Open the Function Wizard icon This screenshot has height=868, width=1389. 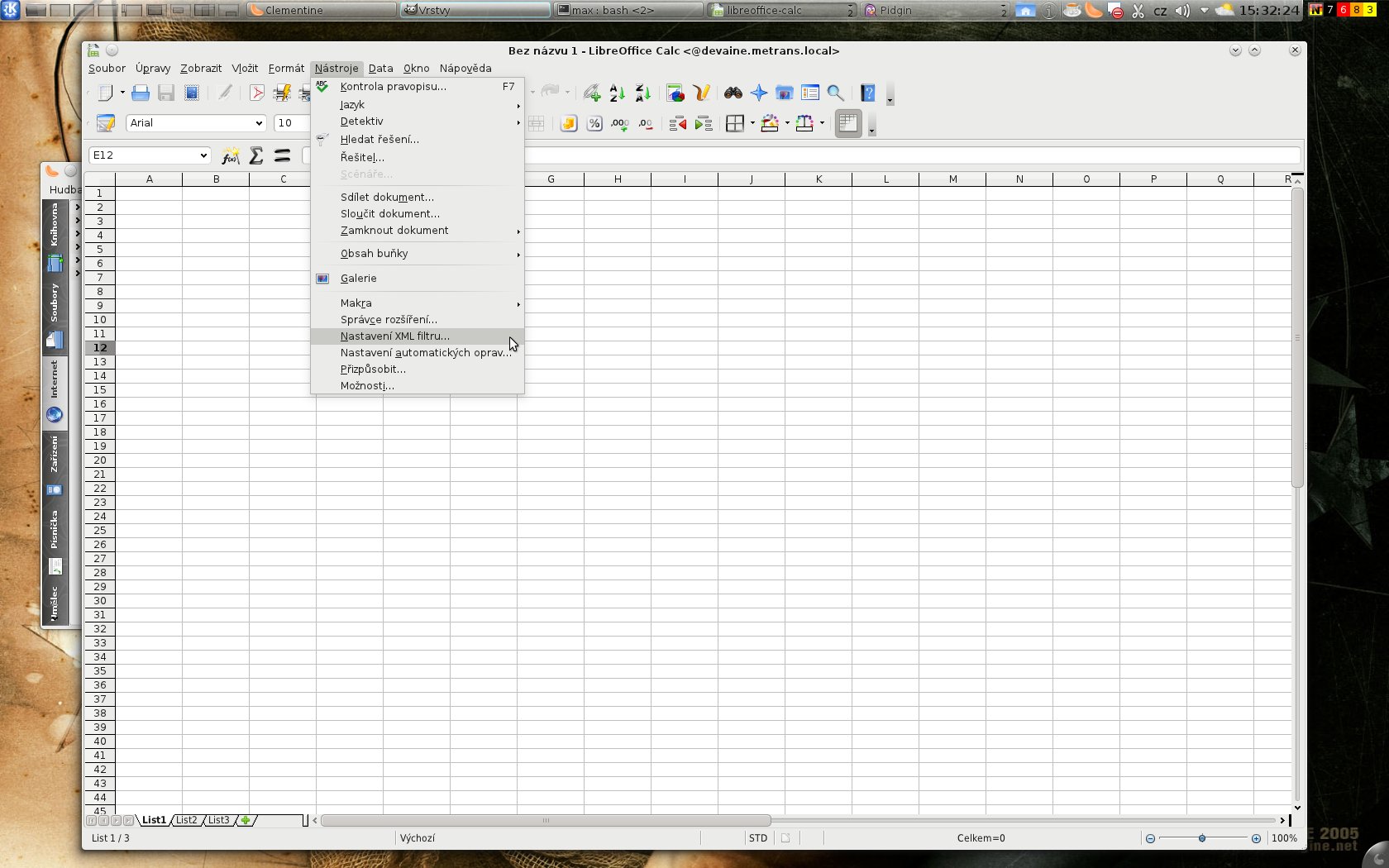click(231, 155)
